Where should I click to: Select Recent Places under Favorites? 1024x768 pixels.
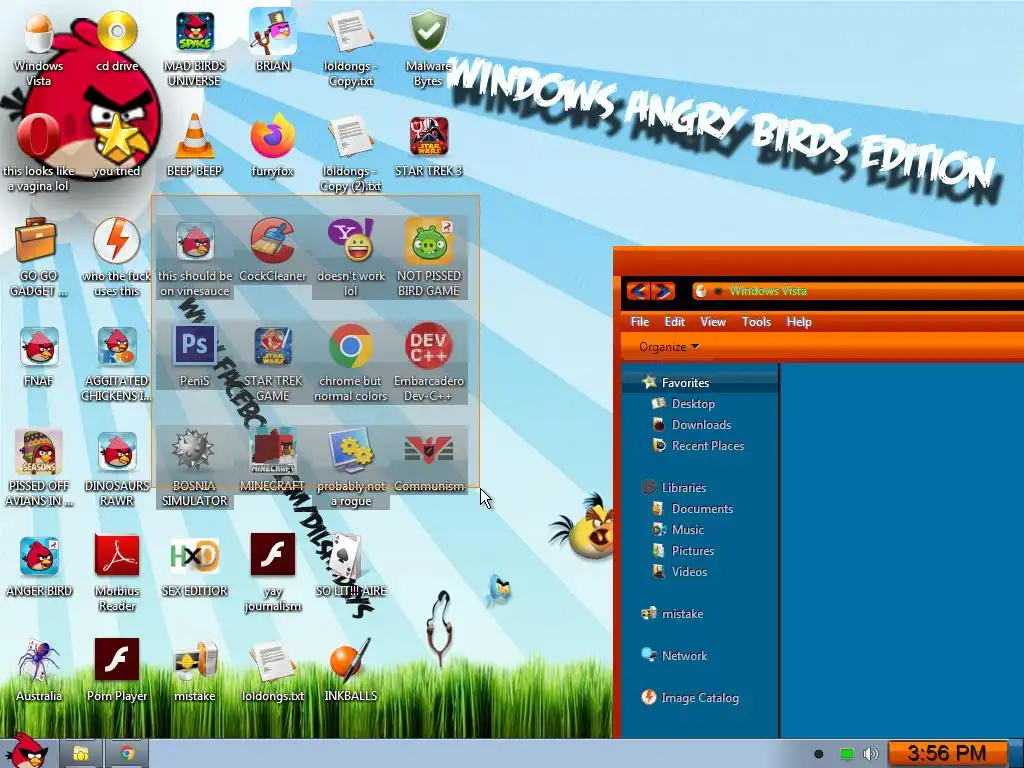[707, 445]
